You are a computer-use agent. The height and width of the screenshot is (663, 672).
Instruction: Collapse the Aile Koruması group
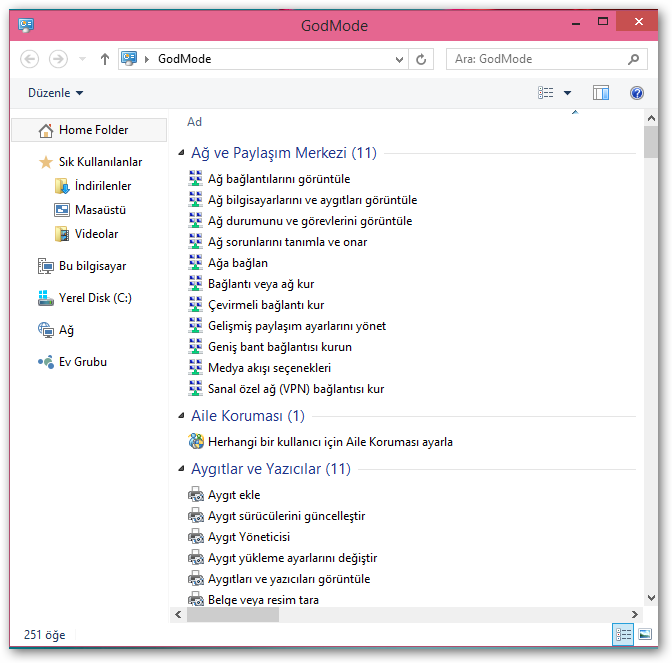(181, 416)
